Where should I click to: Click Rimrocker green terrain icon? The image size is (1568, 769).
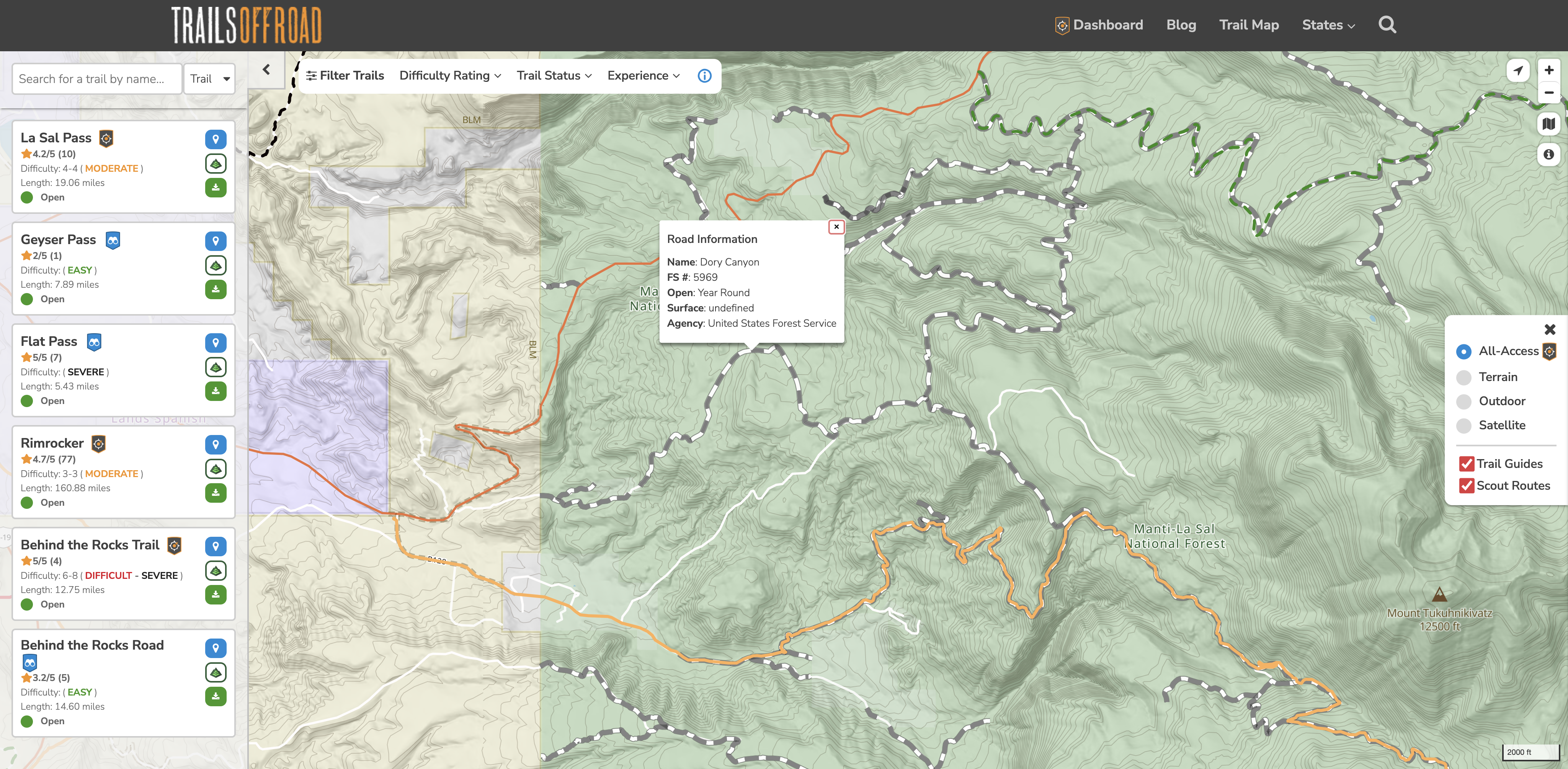(216, 468)
